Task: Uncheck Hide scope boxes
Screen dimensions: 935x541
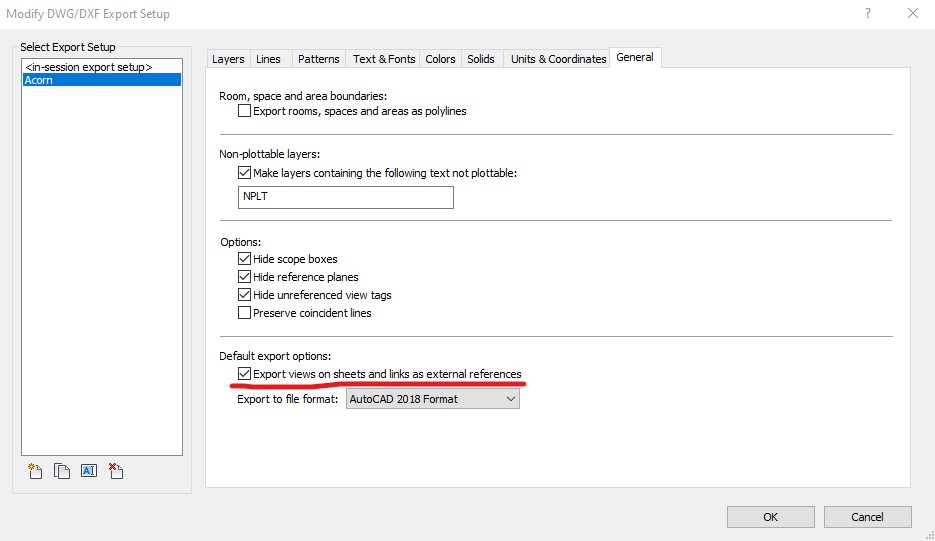Action: 245,259
